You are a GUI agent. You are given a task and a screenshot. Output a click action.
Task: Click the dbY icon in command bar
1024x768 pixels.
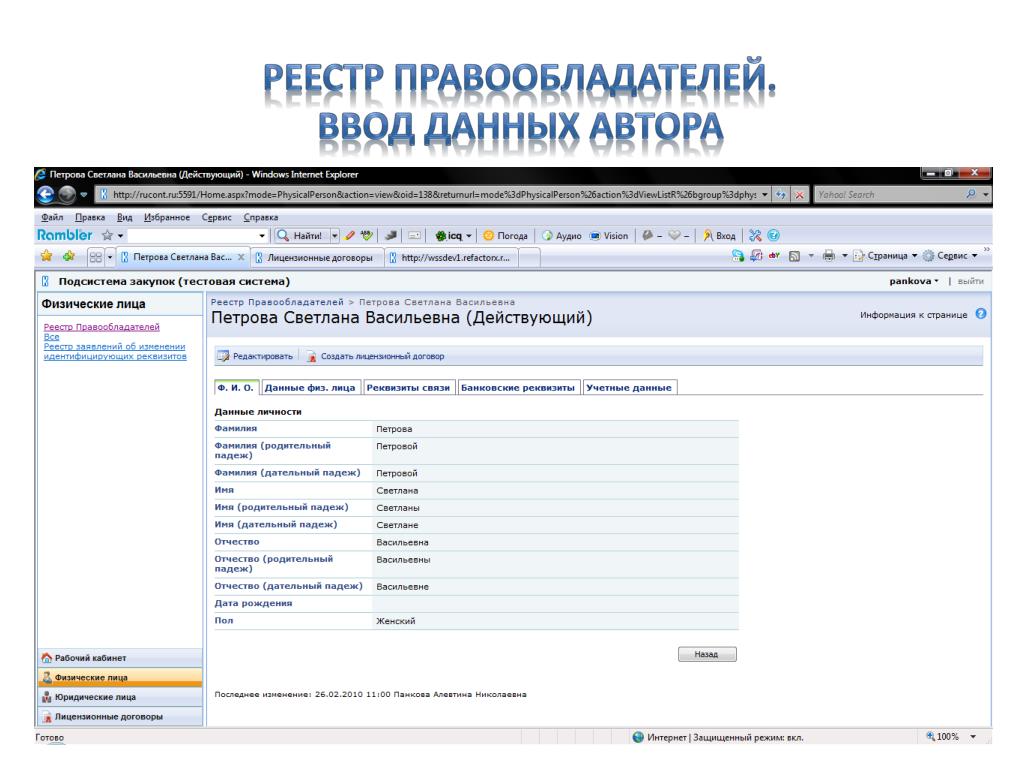click(x=775, y=256)
